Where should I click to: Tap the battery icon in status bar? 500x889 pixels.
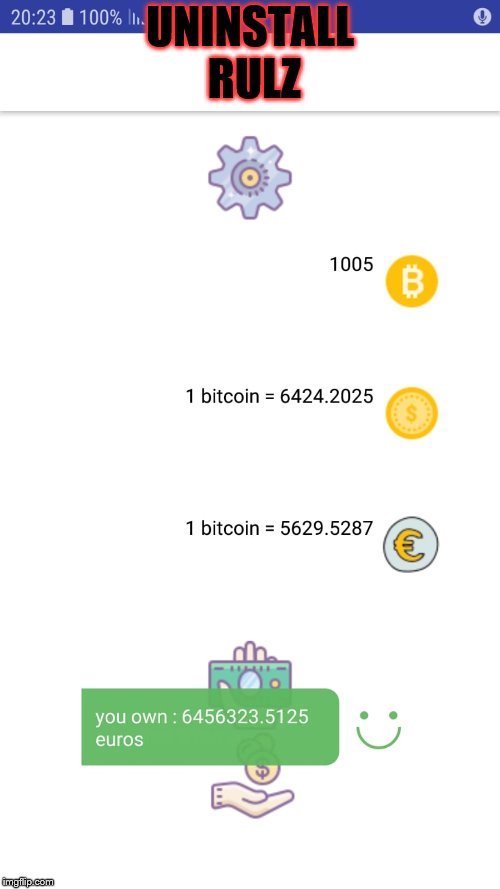point(67,18)
